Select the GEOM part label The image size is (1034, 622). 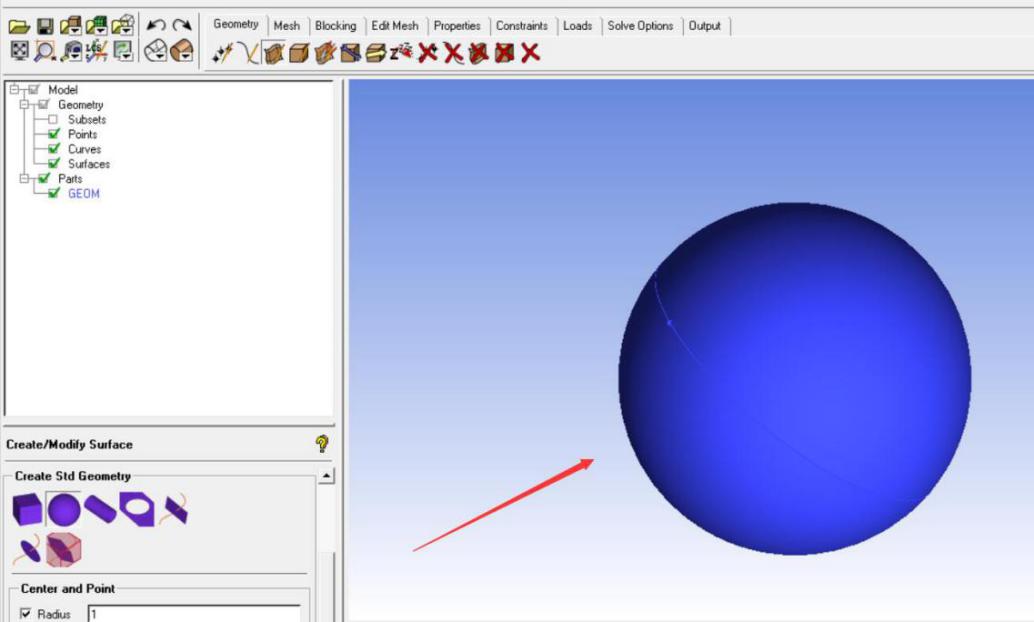coord(84,193)
